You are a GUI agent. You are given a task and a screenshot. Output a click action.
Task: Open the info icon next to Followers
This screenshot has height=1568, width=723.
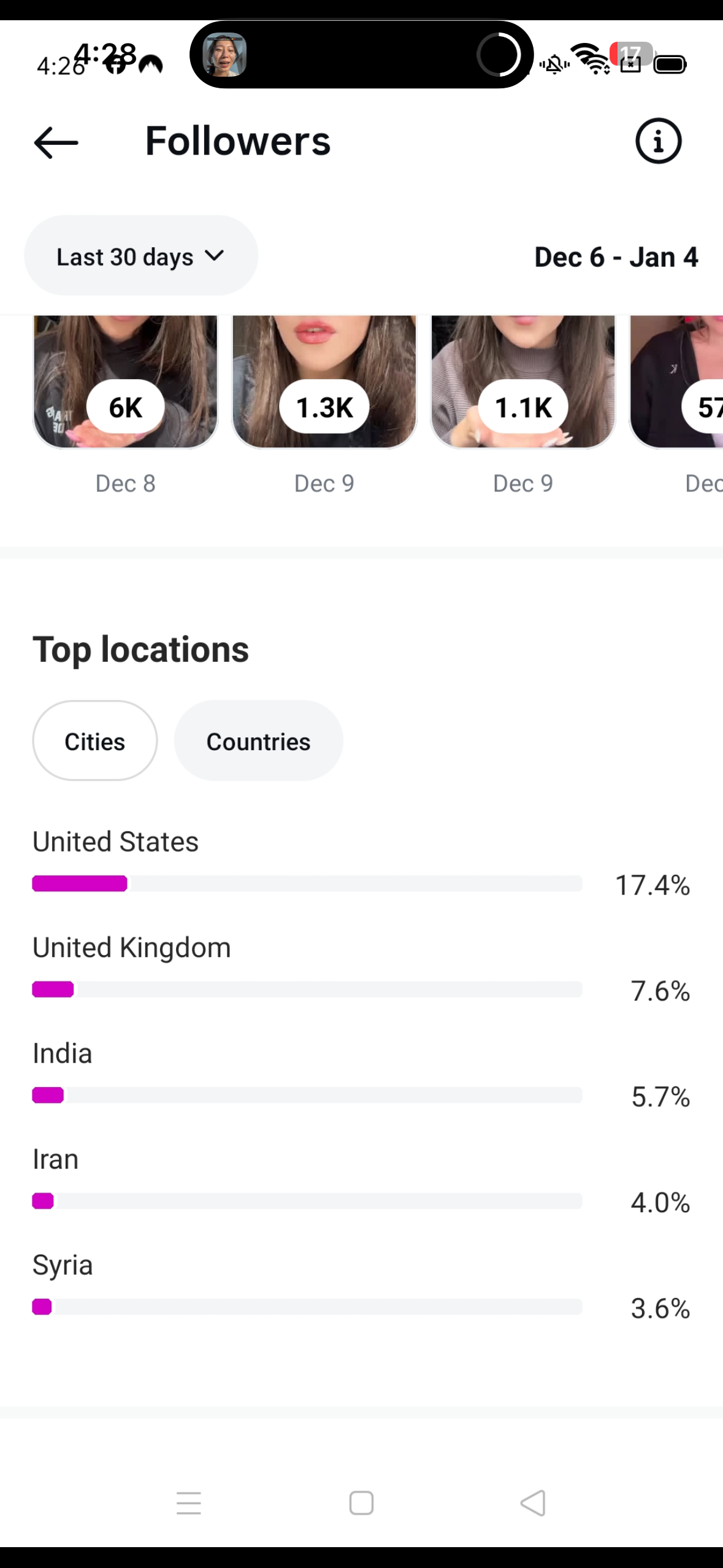(658, 141)
